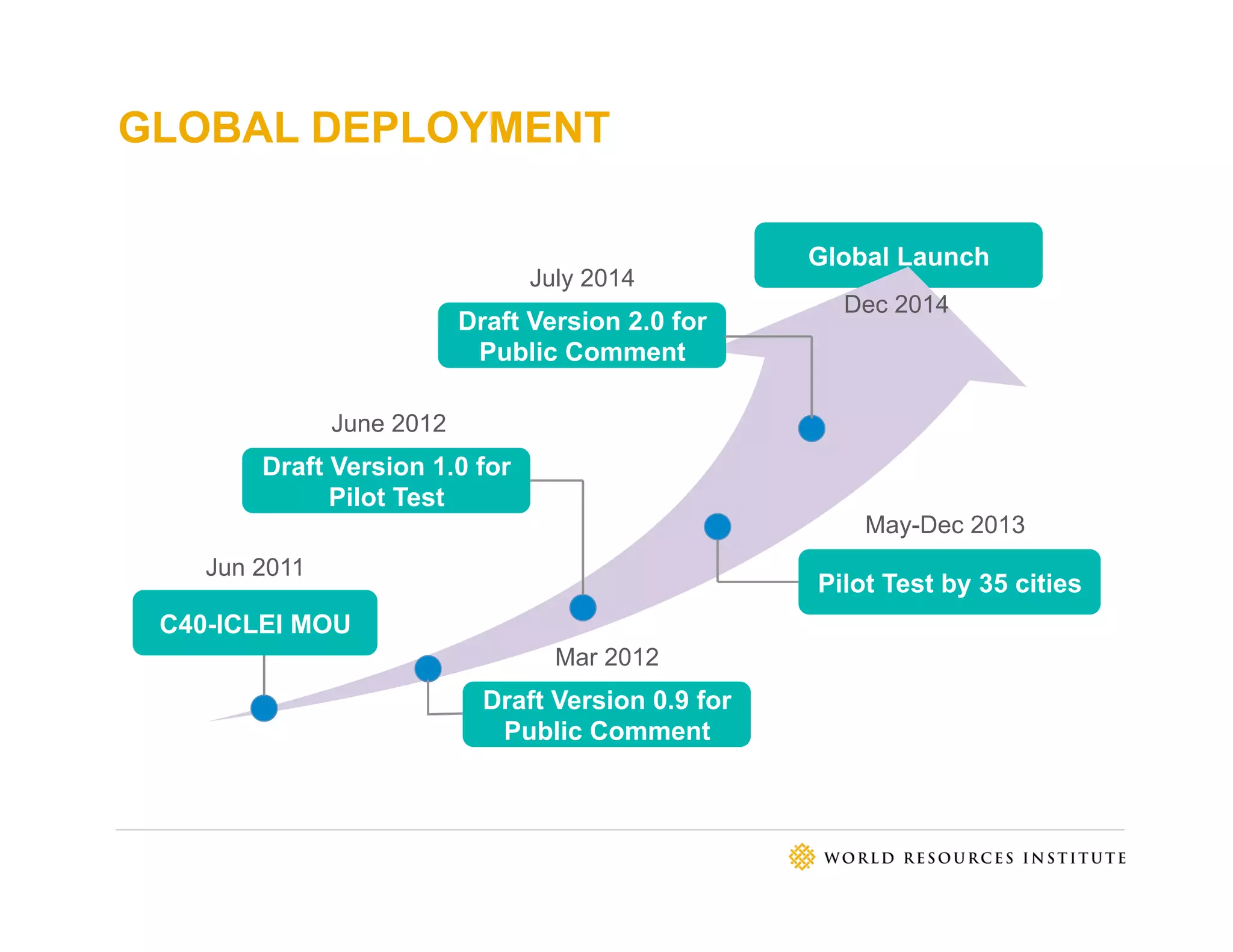Screen dimensions: 1233x952
Task: Click the Dec 2014 date label
Action: 896,304
